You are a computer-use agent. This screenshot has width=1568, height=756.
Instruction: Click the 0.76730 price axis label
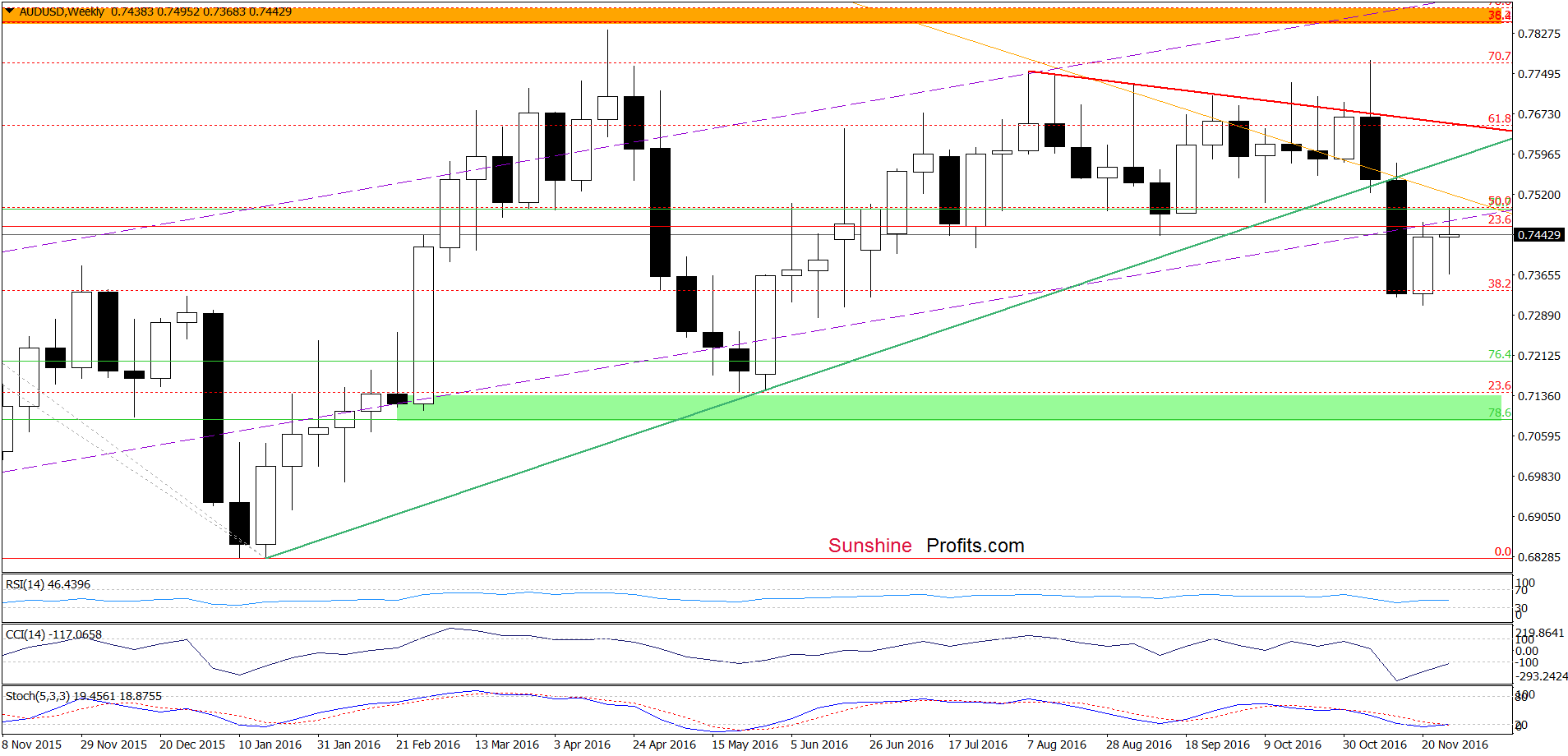click(x=1539, y=114)
